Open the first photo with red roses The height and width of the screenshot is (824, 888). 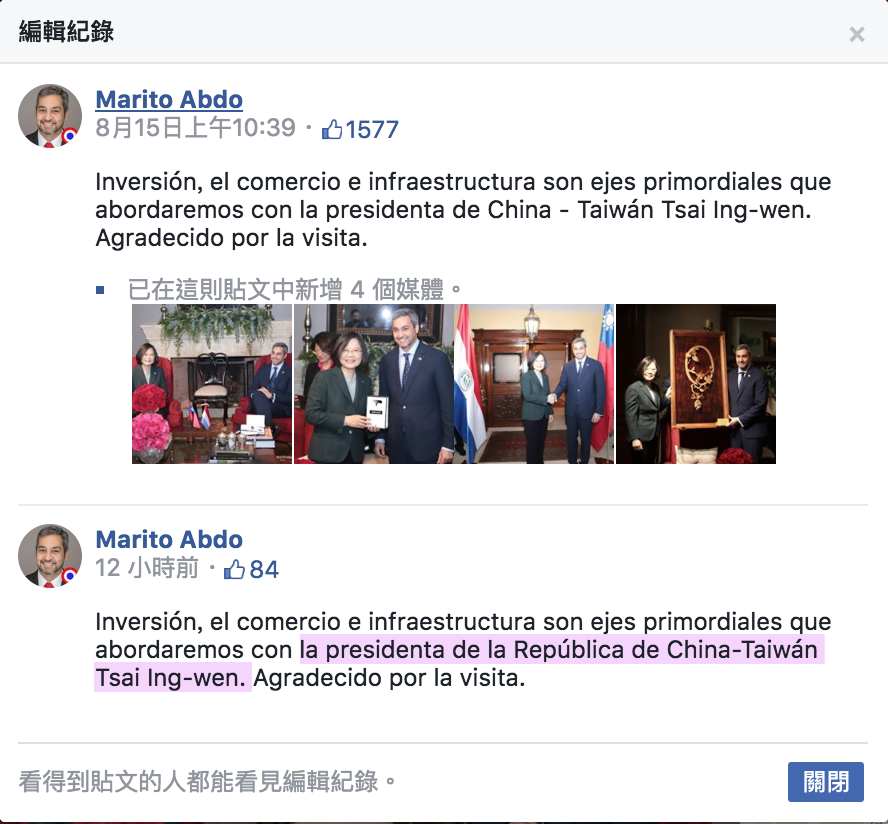[x=212, y=384]
